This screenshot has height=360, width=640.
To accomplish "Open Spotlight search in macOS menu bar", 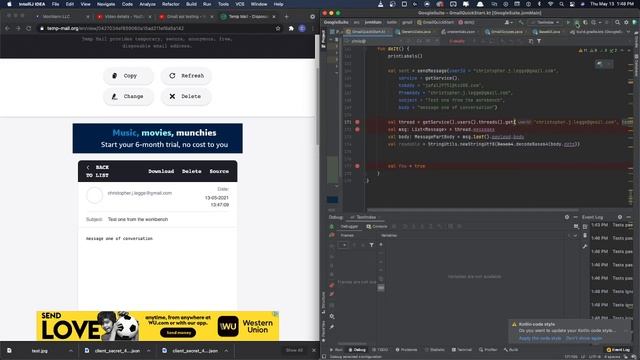I will click(562, 4).
